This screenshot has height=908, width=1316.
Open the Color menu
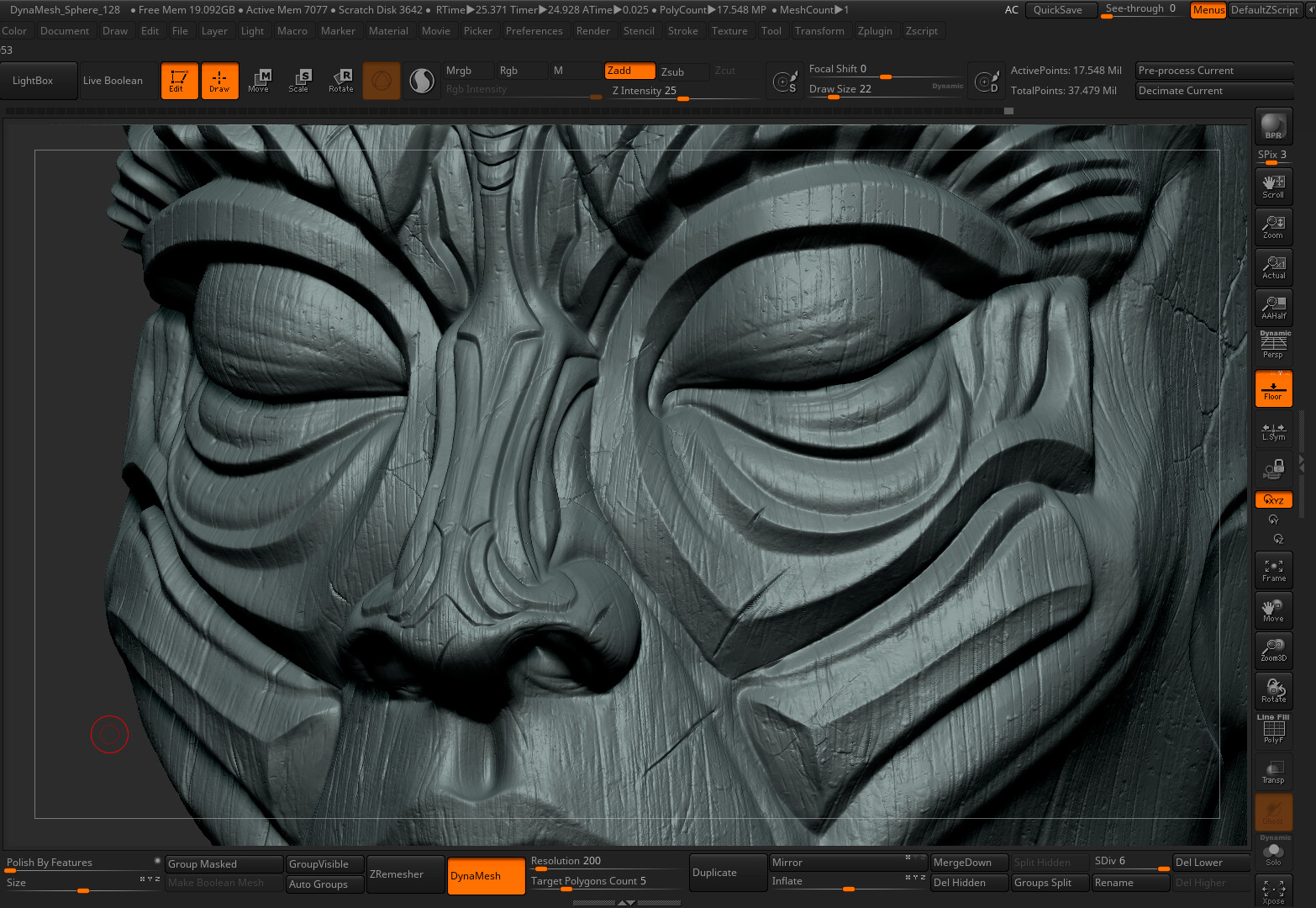(14, 31)
